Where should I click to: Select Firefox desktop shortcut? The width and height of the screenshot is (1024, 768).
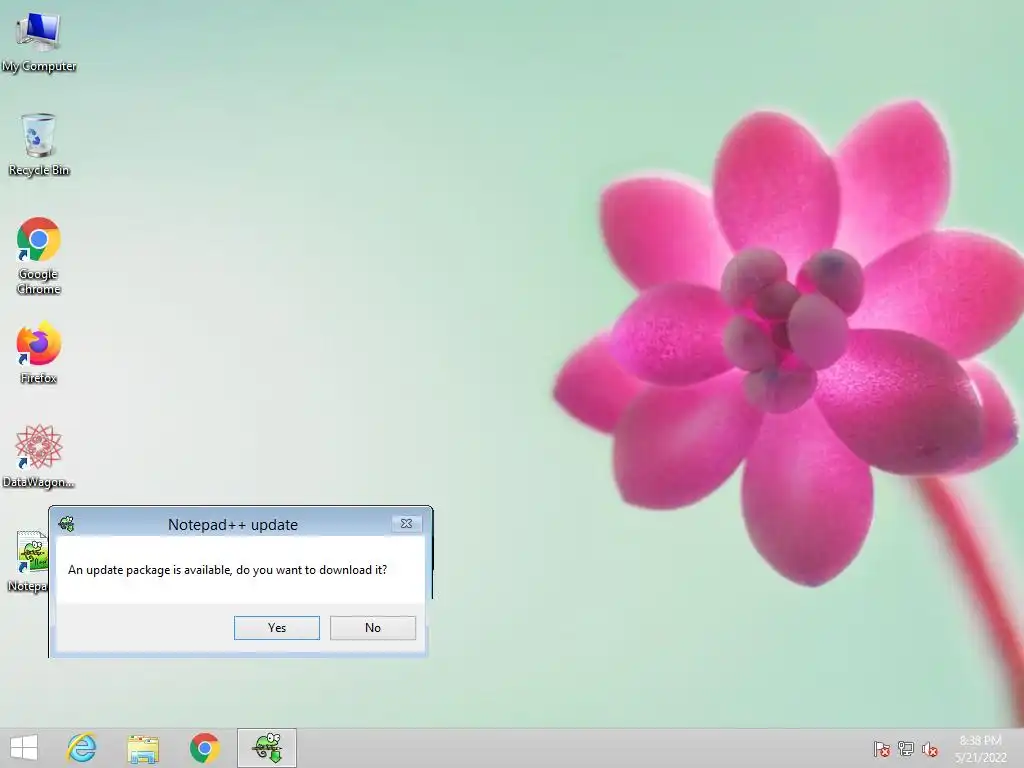[x=39, y=353]
